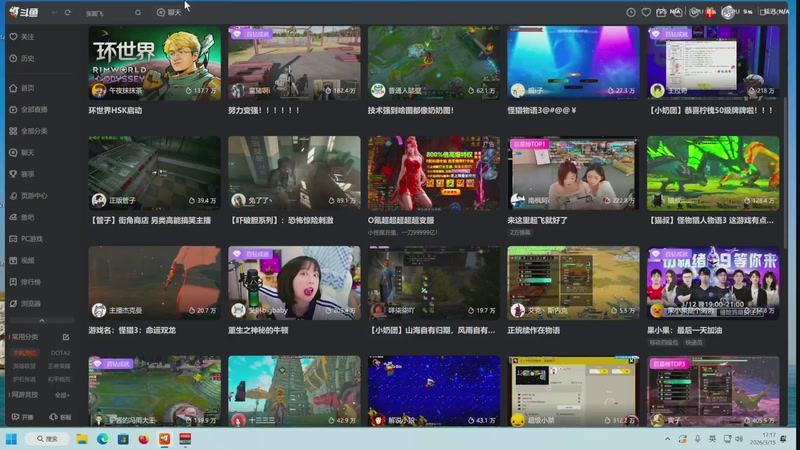Open the top bar heart follow icon
Image resolution: width=800 pixels, height=450 pixels.
(646, 12)
